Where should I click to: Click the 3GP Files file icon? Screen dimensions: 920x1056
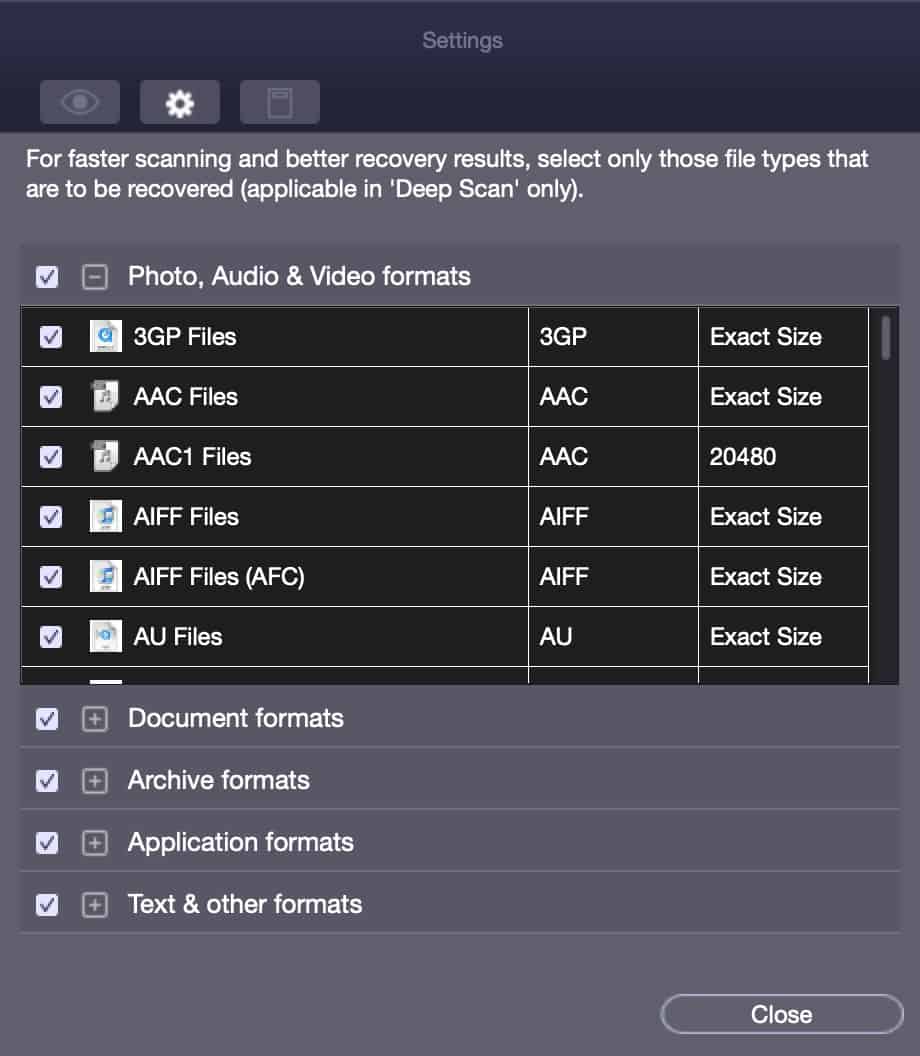pyautogui.click(x=106, y=336)
